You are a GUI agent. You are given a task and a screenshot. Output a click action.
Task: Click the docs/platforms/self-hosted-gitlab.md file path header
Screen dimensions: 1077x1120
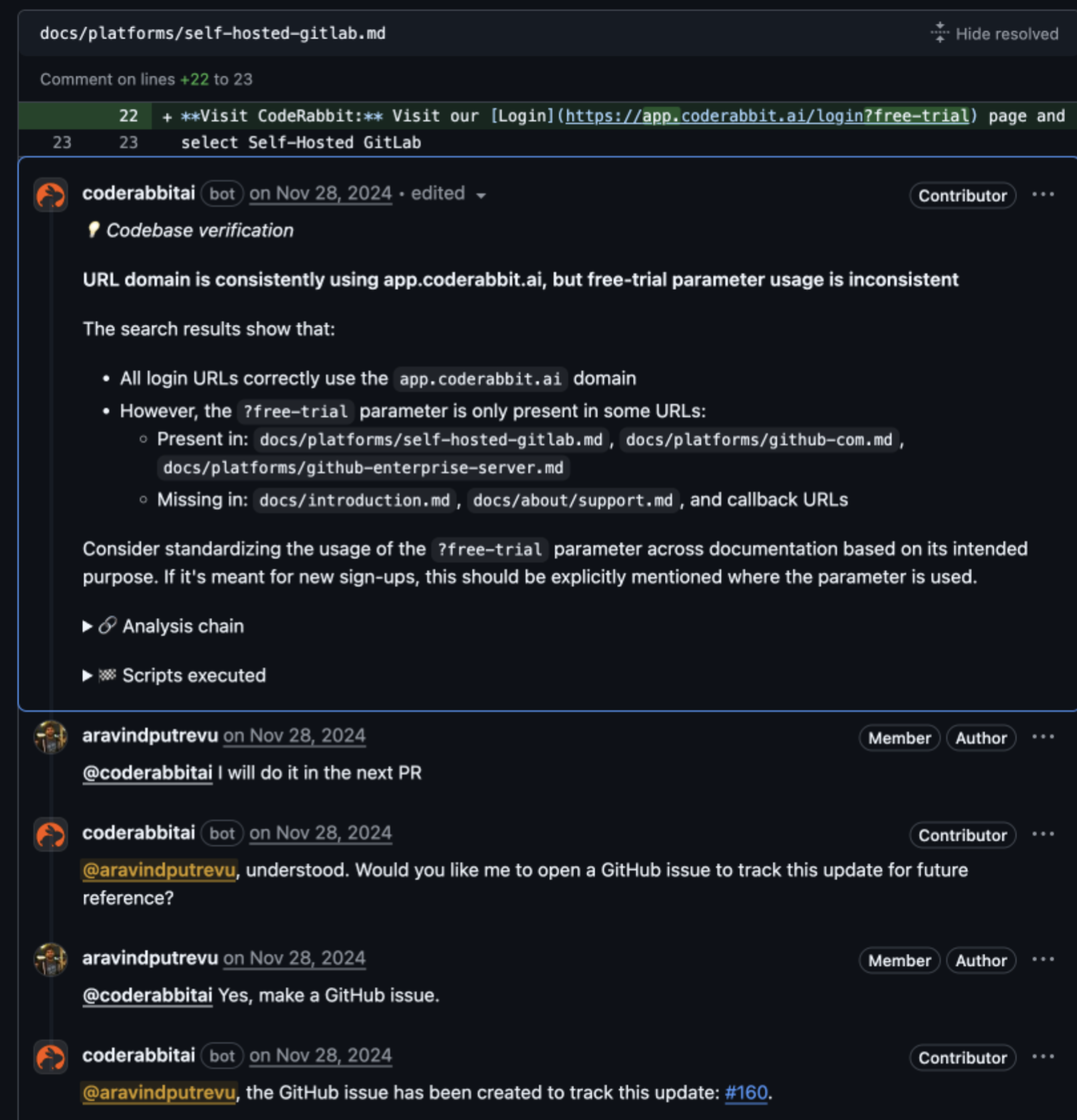tap(213, 33)
